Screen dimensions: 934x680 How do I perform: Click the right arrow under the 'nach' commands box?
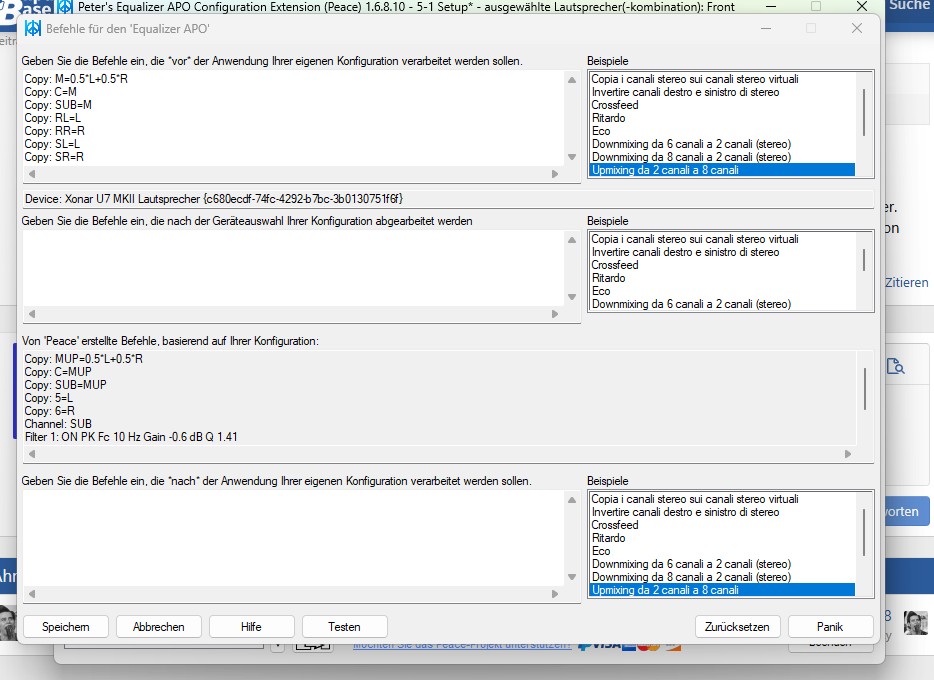pyautogui.click(x=555, y=594)
